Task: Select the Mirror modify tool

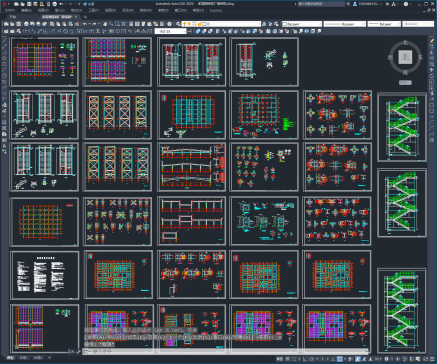Action: tap(432, 52)
